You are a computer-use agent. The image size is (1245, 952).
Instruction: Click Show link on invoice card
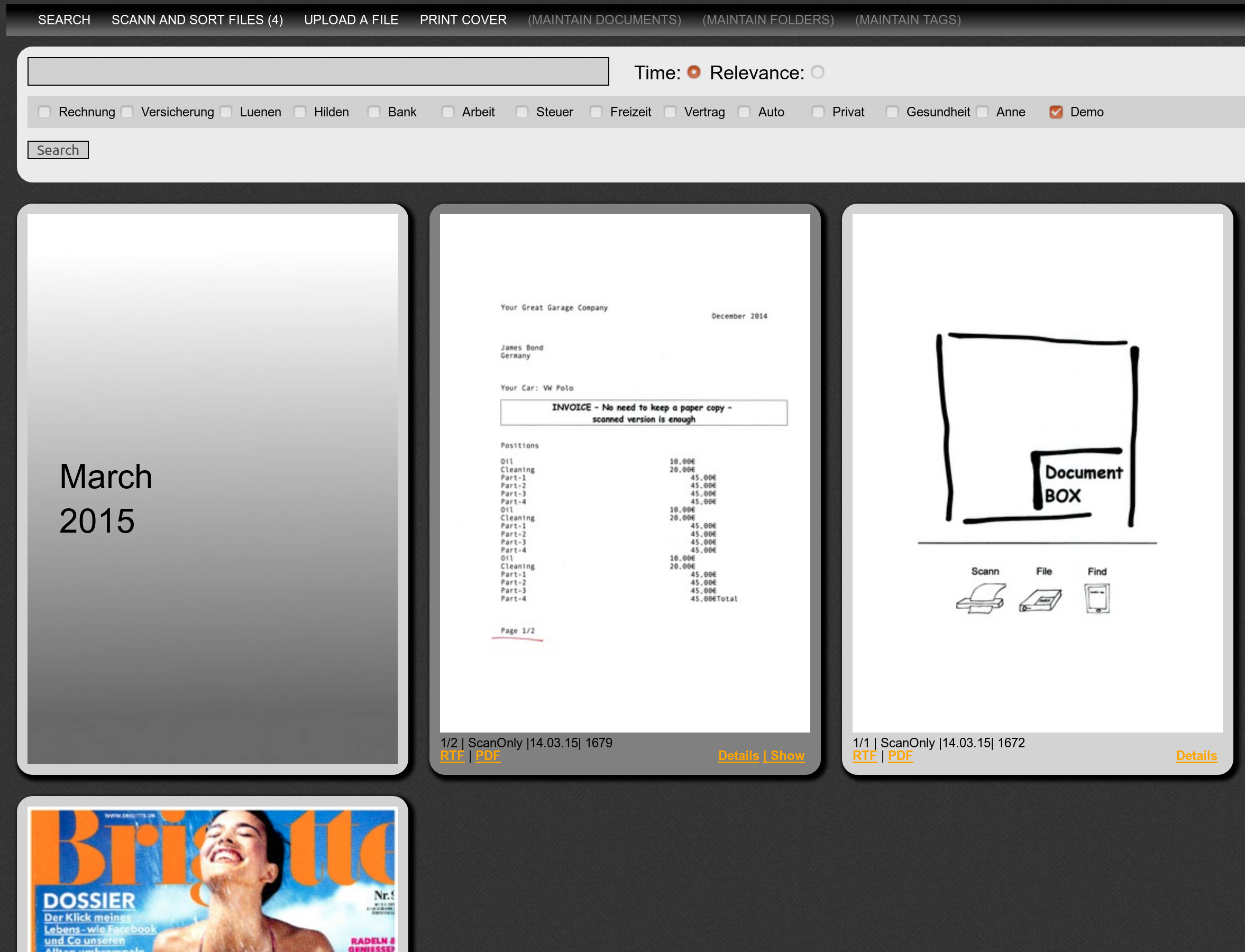pos(786,755)
